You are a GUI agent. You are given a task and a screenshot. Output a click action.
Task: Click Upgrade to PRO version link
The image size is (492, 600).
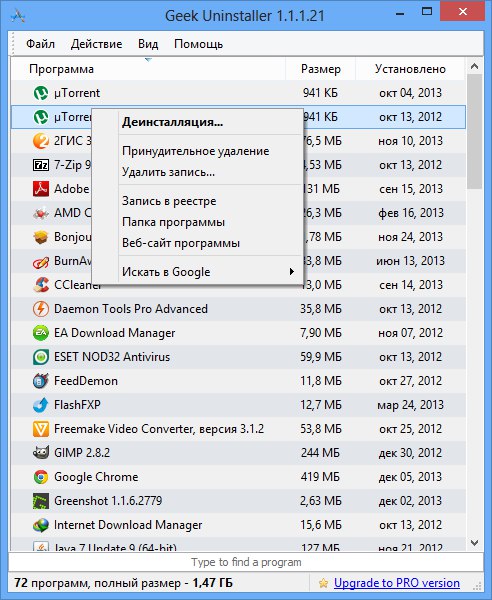tap(397, 583)
